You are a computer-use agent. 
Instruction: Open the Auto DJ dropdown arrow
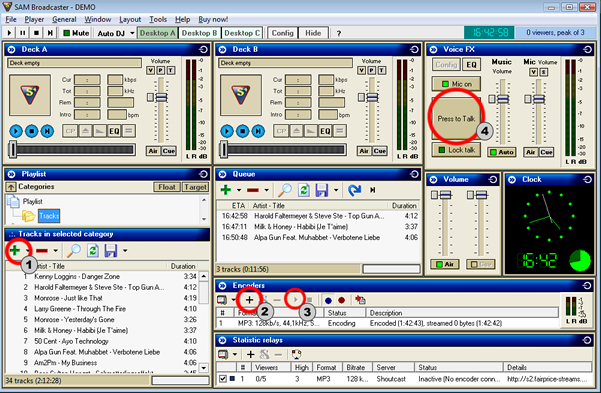132,33
